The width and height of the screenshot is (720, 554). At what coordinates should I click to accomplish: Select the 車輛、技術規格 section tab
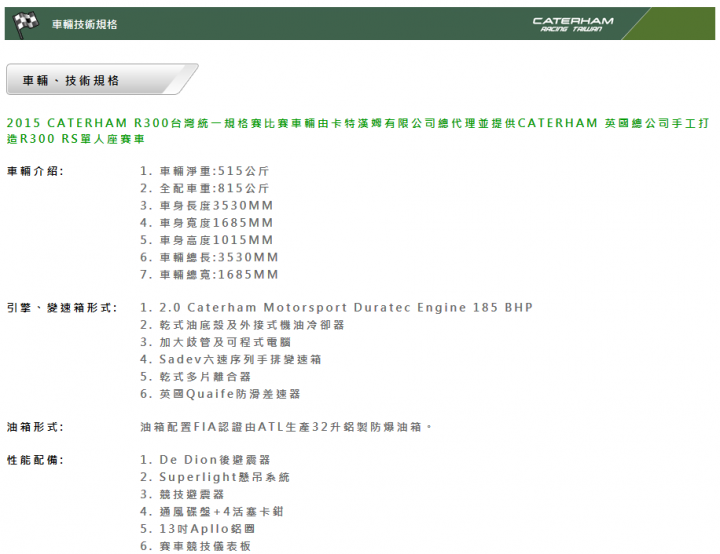102,79
